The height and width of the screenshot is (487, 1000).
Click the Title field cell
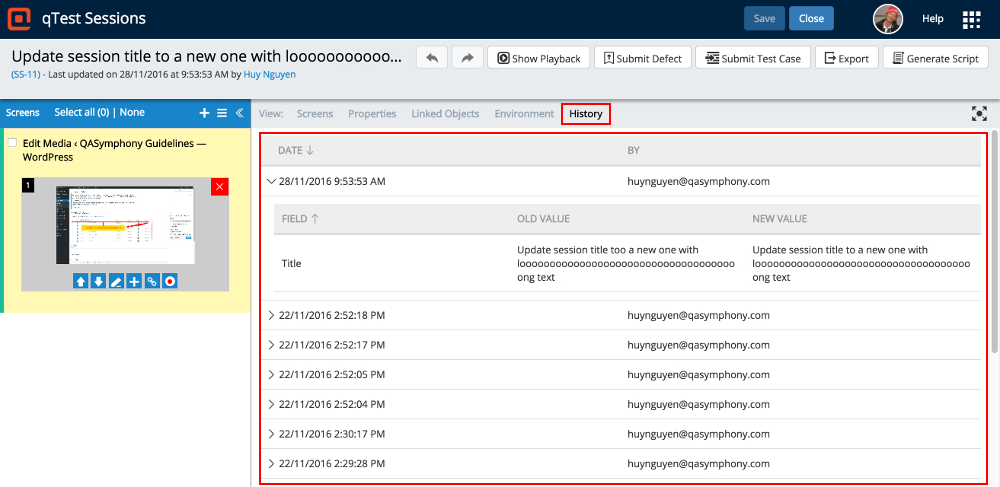click(x=291, y=263)
